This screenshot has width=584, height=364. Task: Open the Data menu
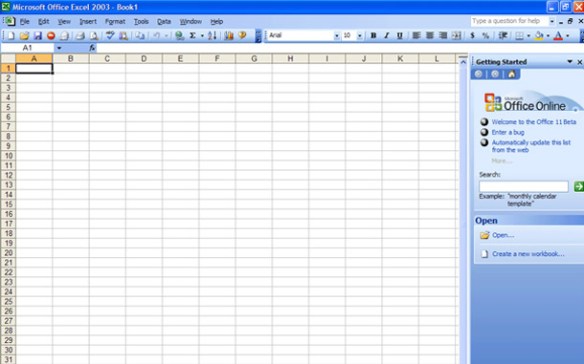pyautogui.click(x=164, y=22)
